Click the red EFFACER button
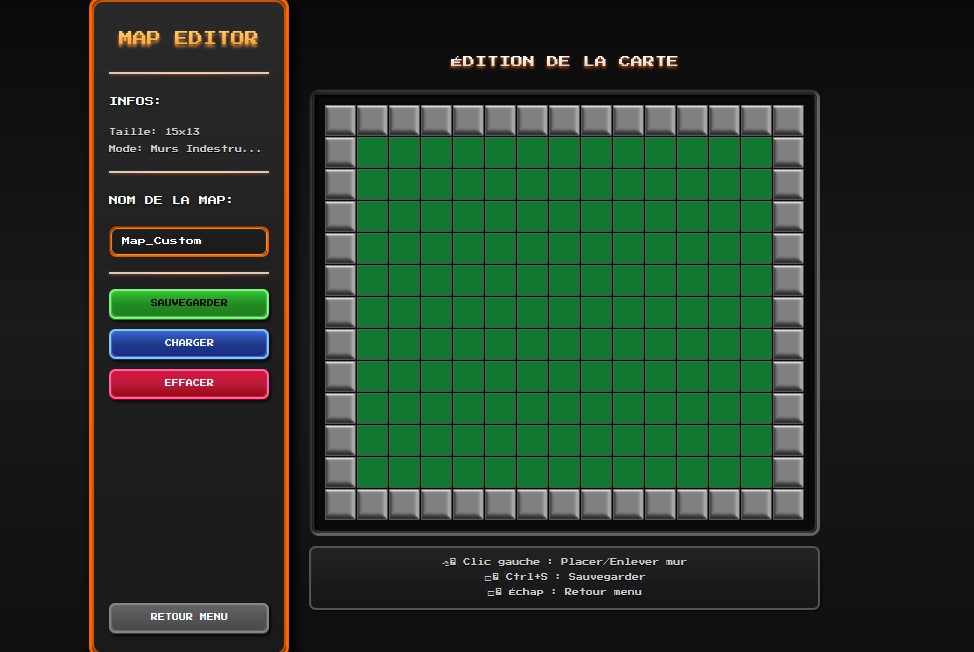974x652 pixels. coord(189,383)
